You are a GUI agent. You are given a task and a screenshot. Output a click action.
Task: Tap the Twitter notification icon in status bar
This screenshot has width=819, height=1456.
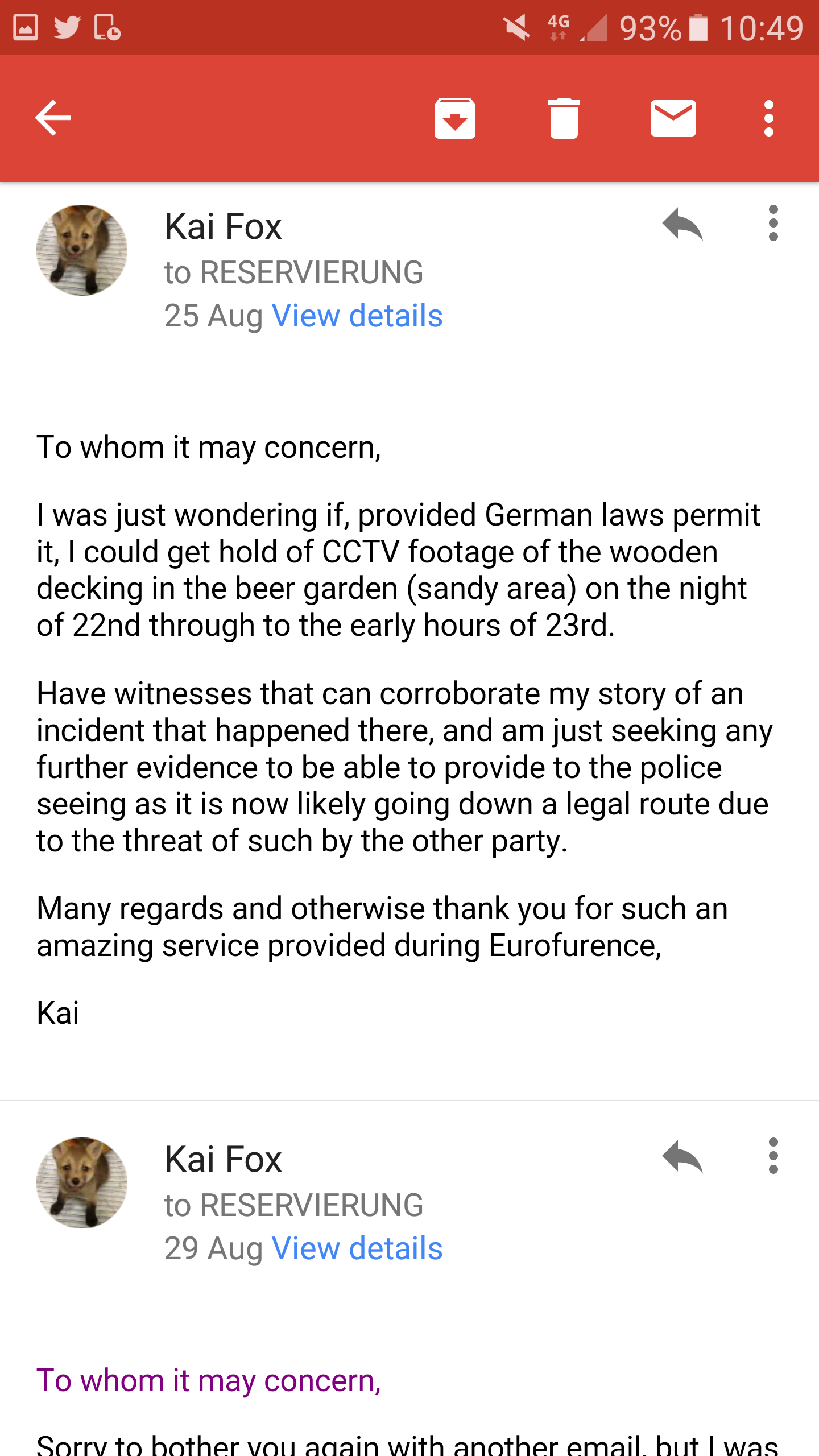(67, 27)
